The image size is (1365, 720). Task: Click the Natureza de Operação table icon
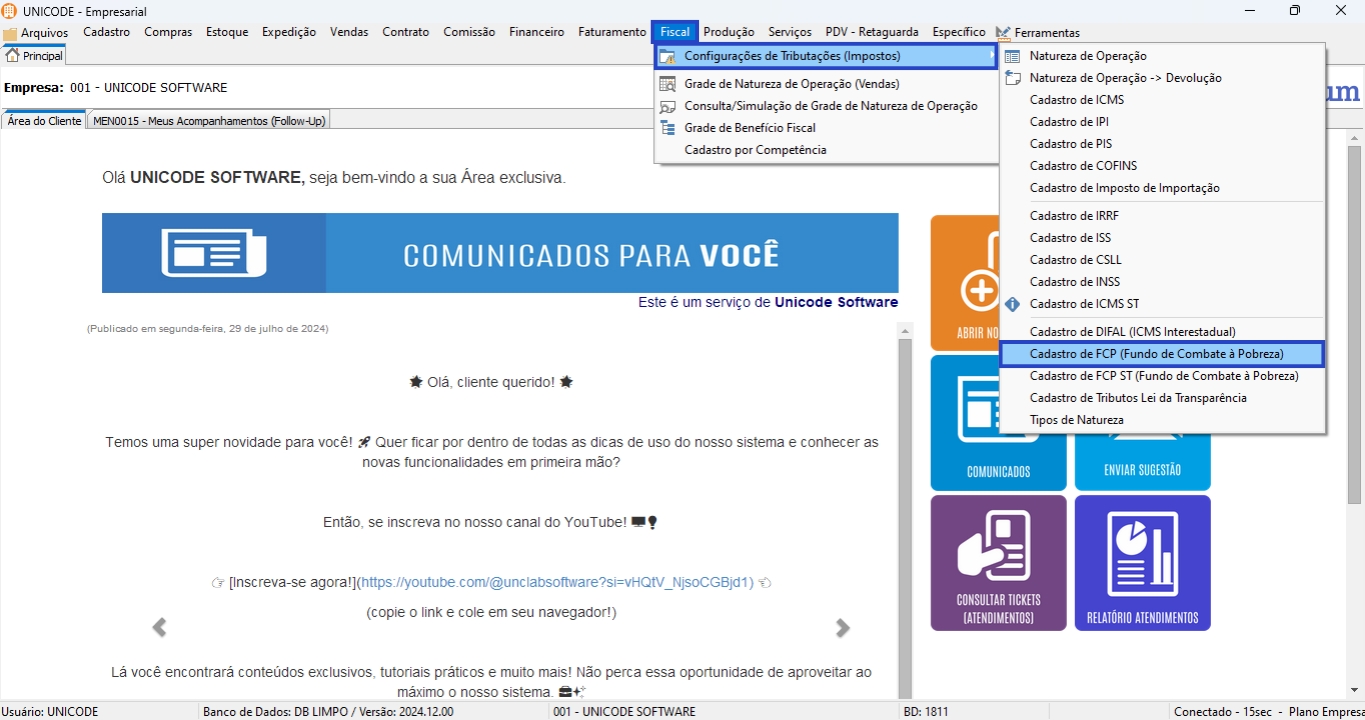point(1013,57)
